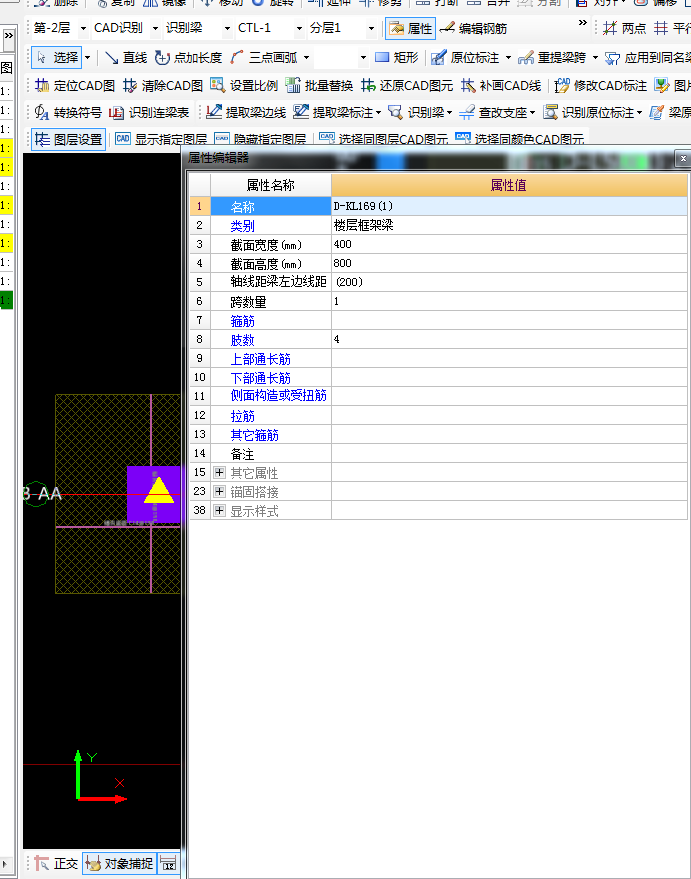691x879 pixels.
Task: Click the 识别原位标注 recognize in-place annotation tool
Action: [588, 113]
